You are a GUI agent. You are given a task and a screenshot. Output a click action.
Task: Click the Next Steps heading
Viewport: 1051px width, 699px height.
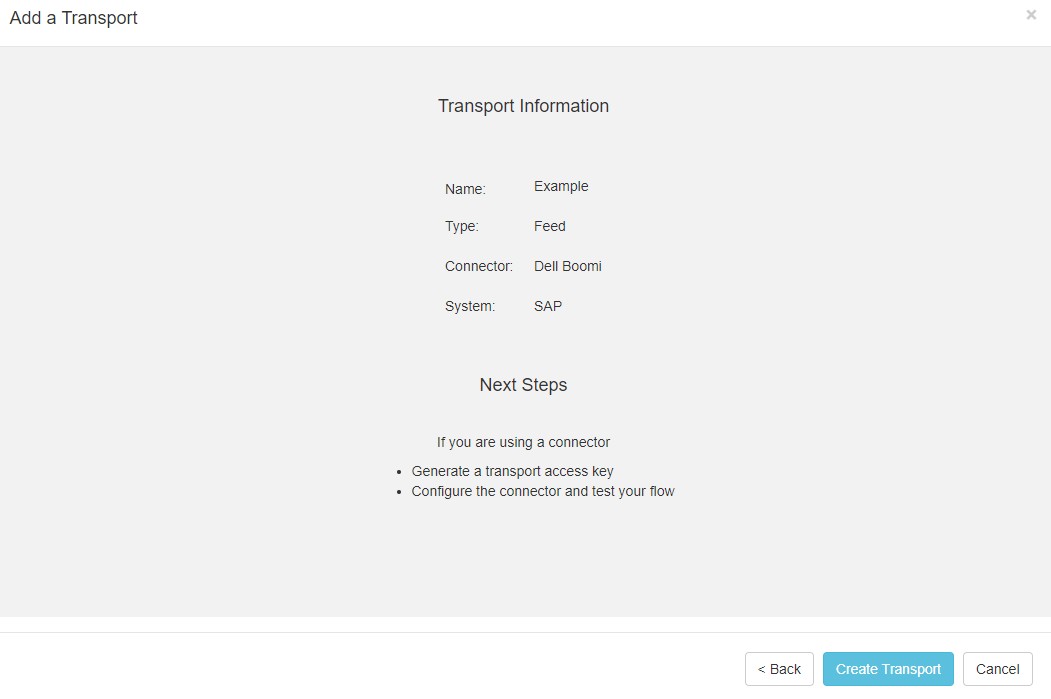(x=523, y=385)
